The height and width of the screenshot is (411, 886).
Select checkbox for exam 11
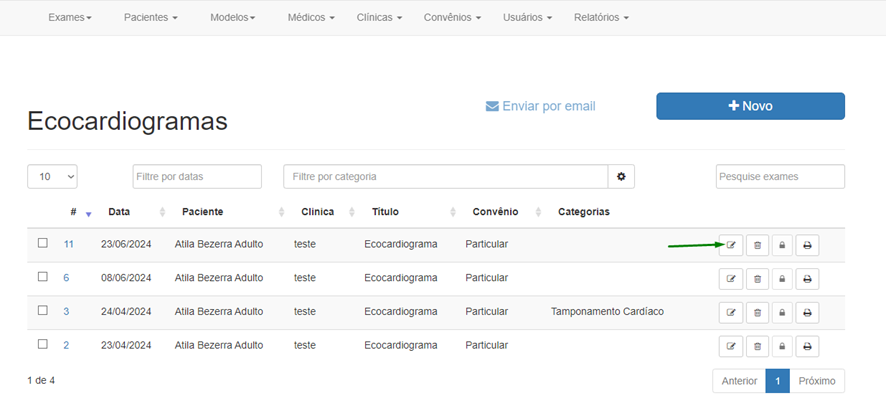(42, 243)
